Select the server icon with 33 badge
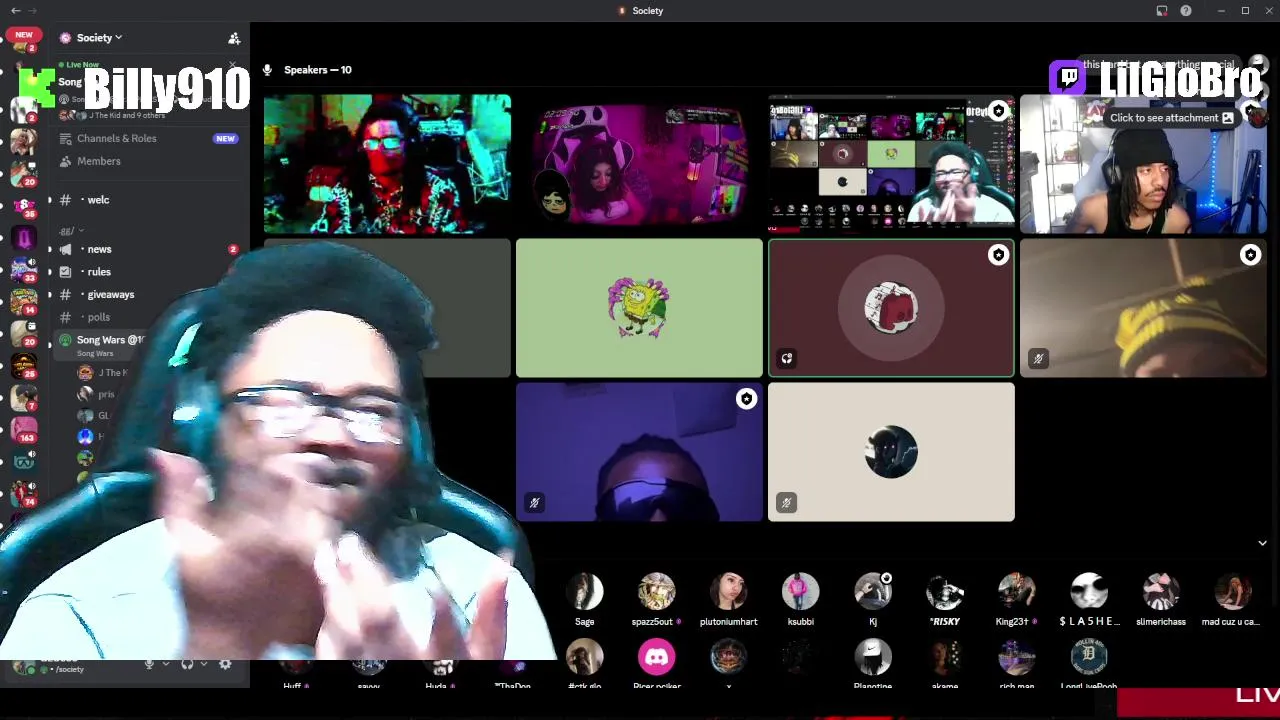This screenshot has height=720, width=1280. coord(24,270)
